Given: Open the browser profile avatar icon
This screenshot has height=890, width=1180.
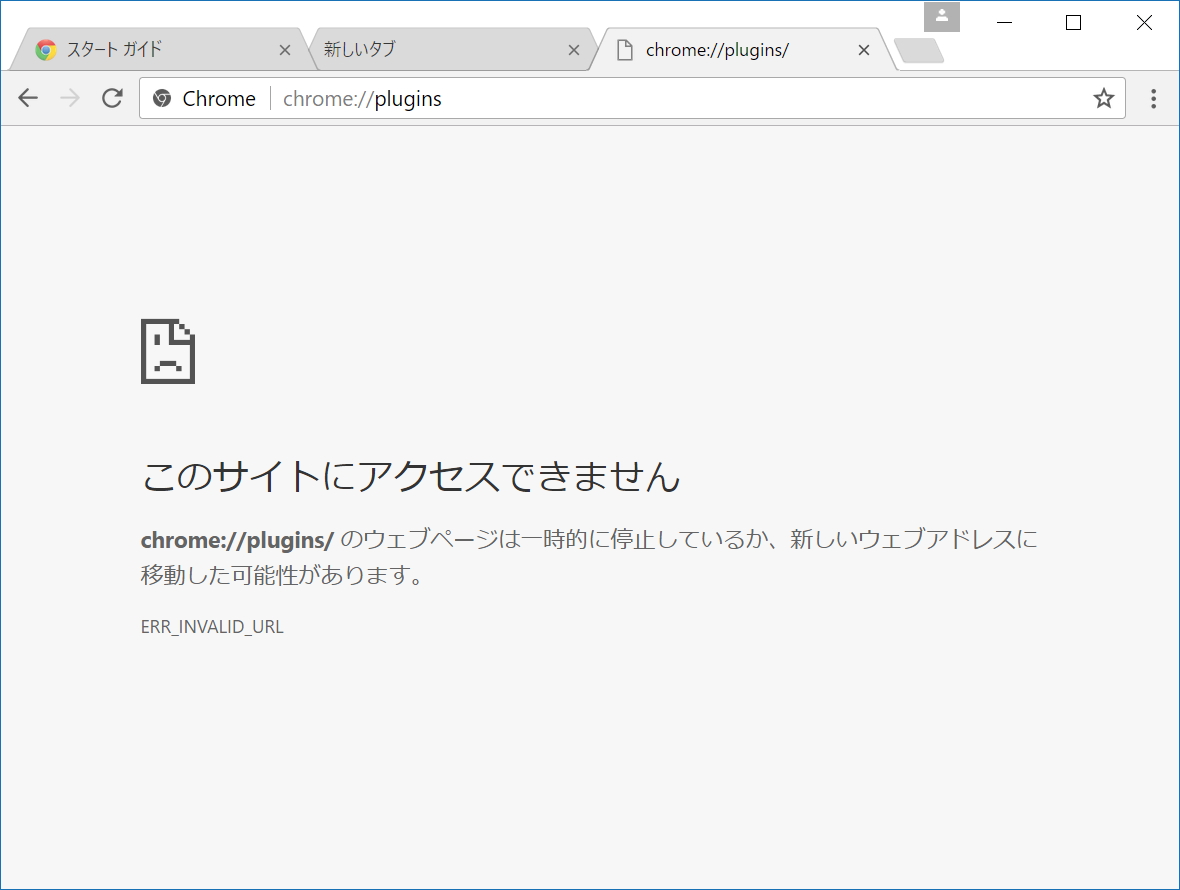Looking at the screenshot, I should tap(940, 17).
